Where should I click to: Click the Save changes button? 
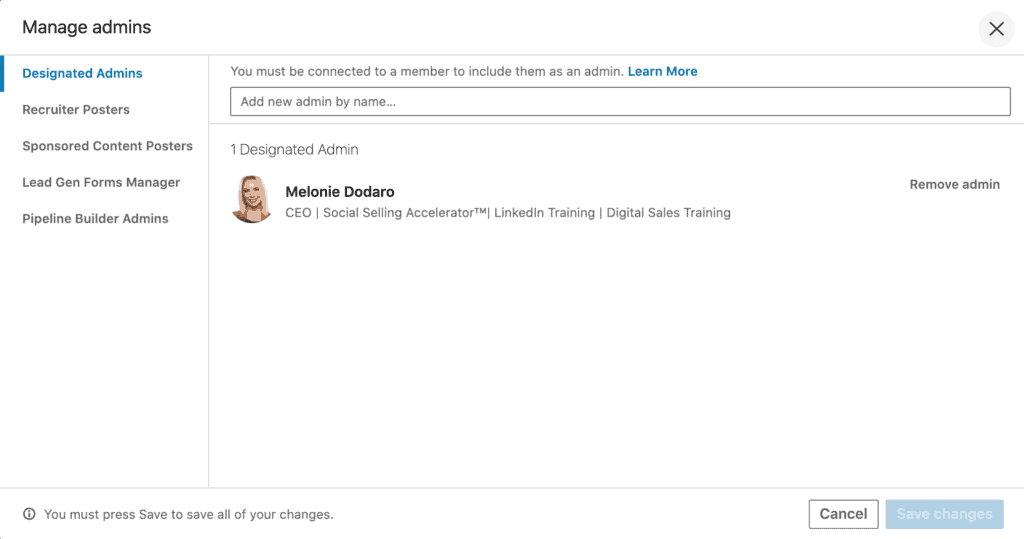[x=944, y=514]
